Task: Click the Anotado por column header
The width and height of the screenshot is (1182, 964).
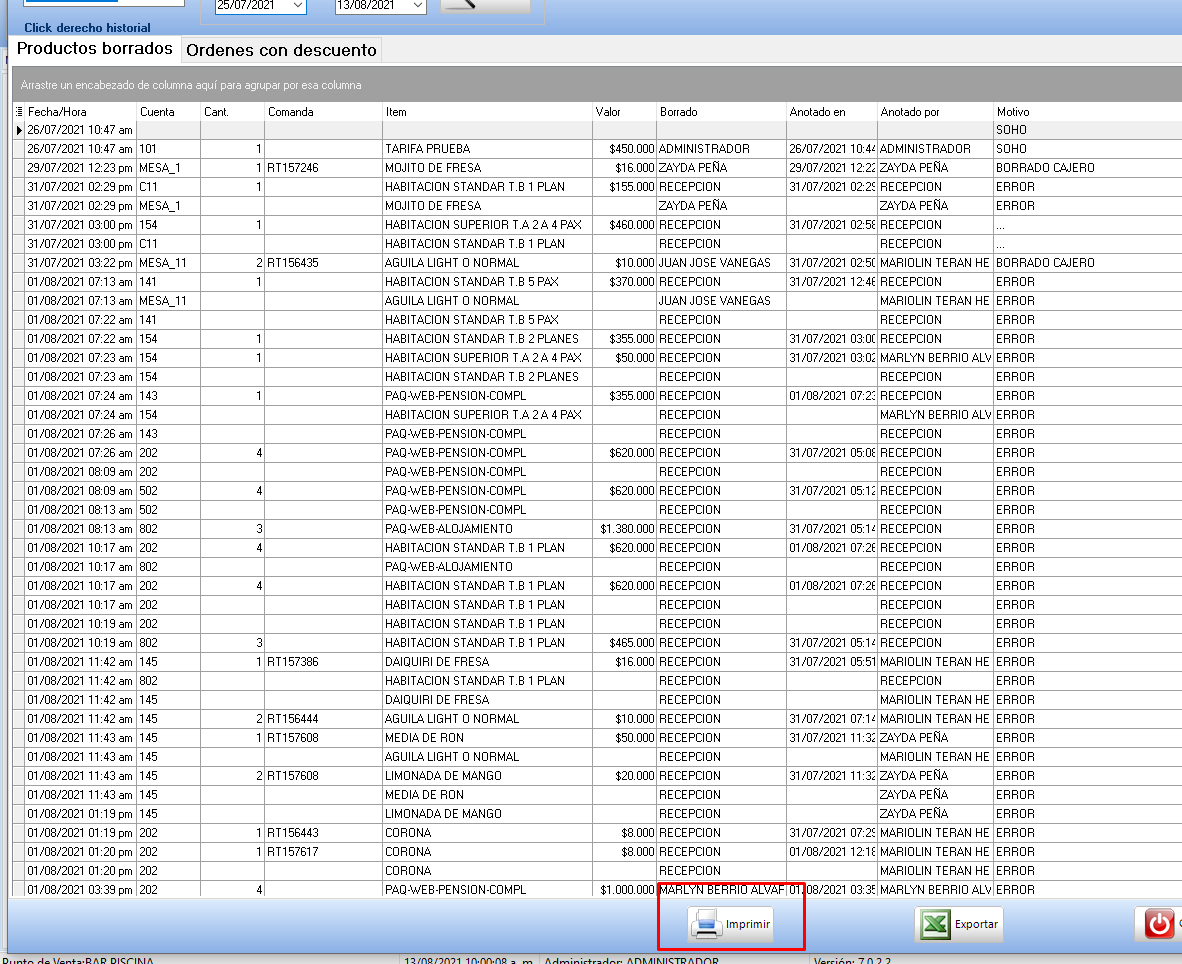Action: (x=934, y=112)
